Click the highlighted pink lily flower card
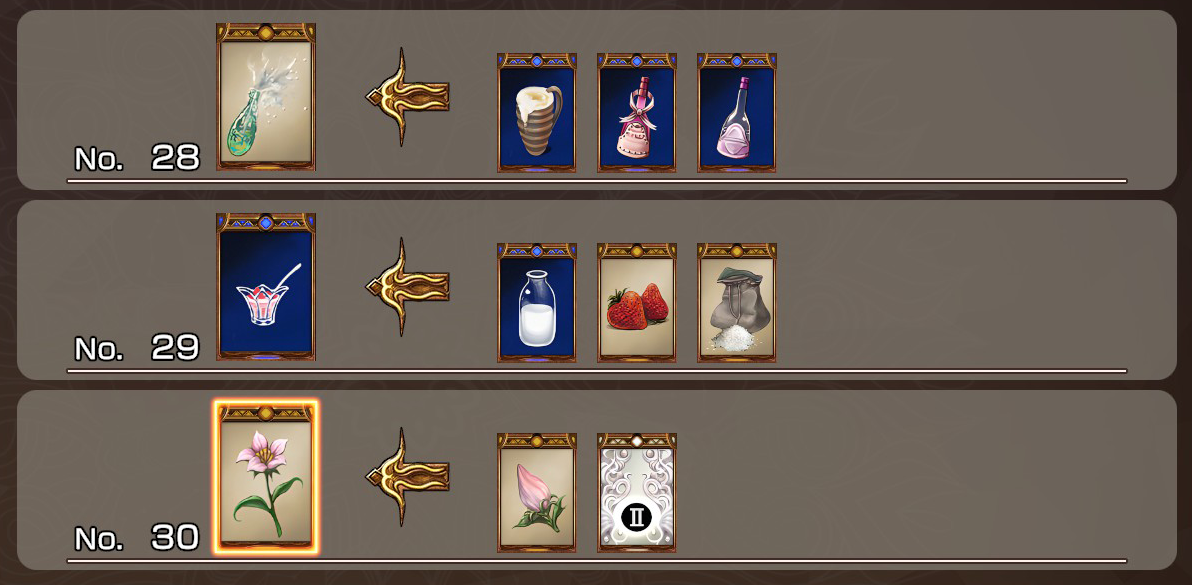The height and width of the screenshot is (585, 1192). [266, 476]
